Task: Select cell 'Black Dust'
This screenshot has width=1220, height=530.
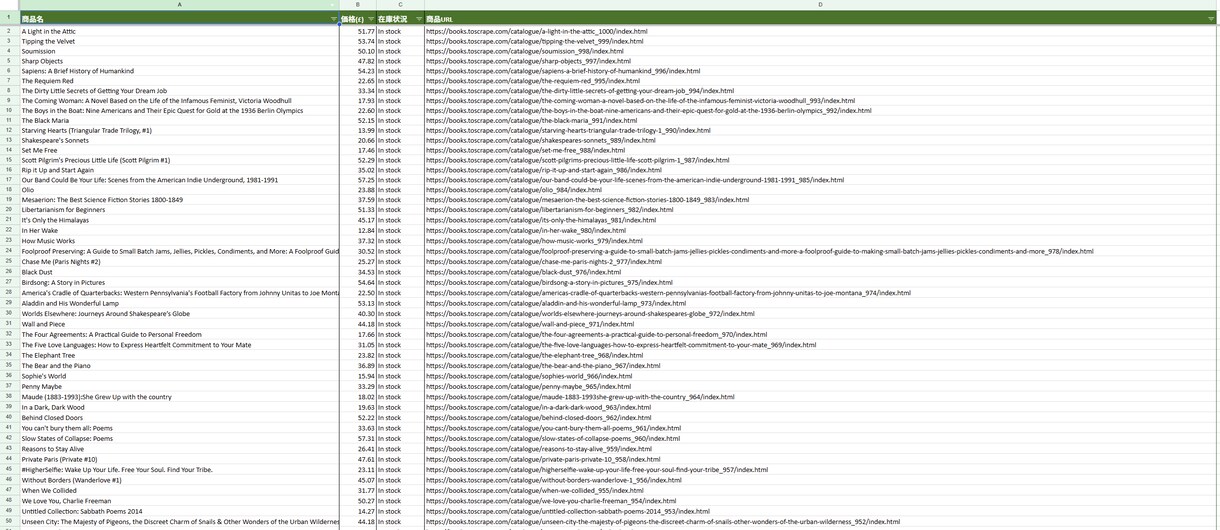Action: coord(179,272)
